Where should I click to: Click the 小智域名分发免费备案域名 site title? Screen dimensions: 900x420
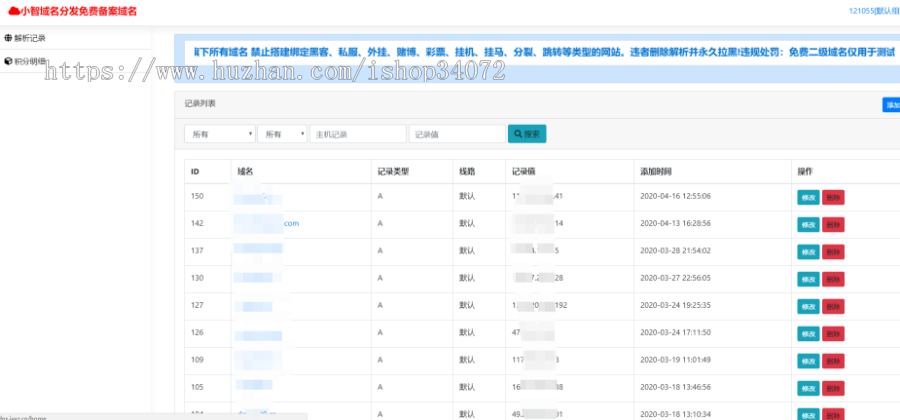[79, 11]
